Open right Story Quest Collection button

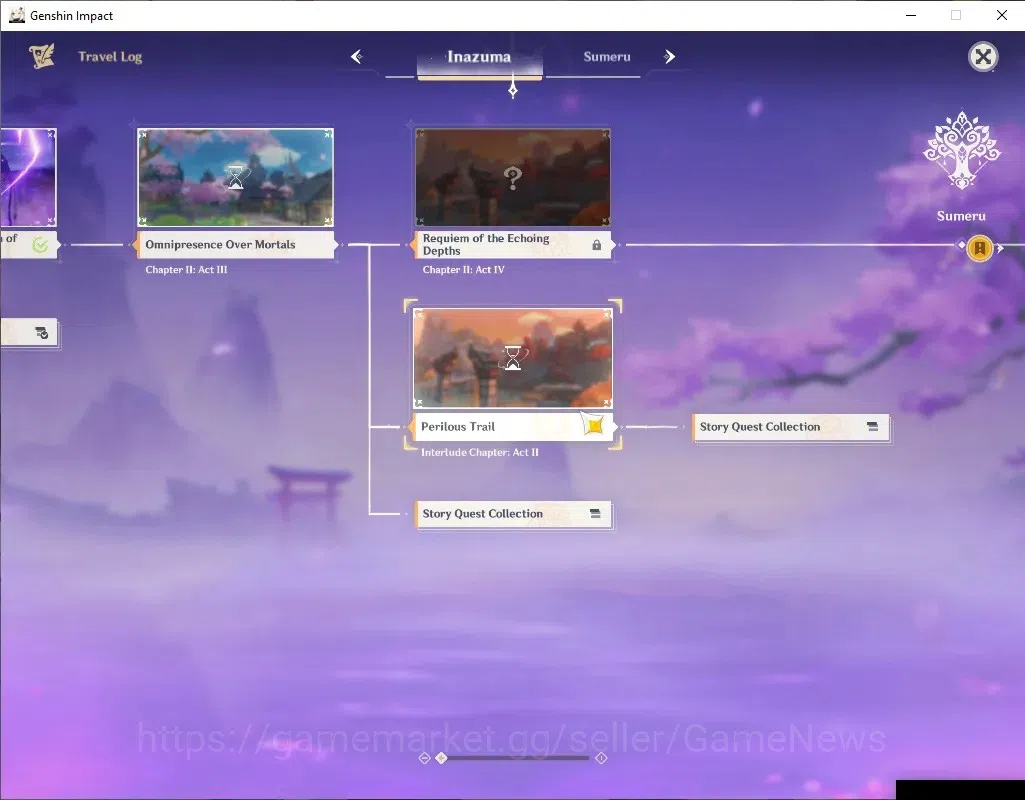[791, 427]
